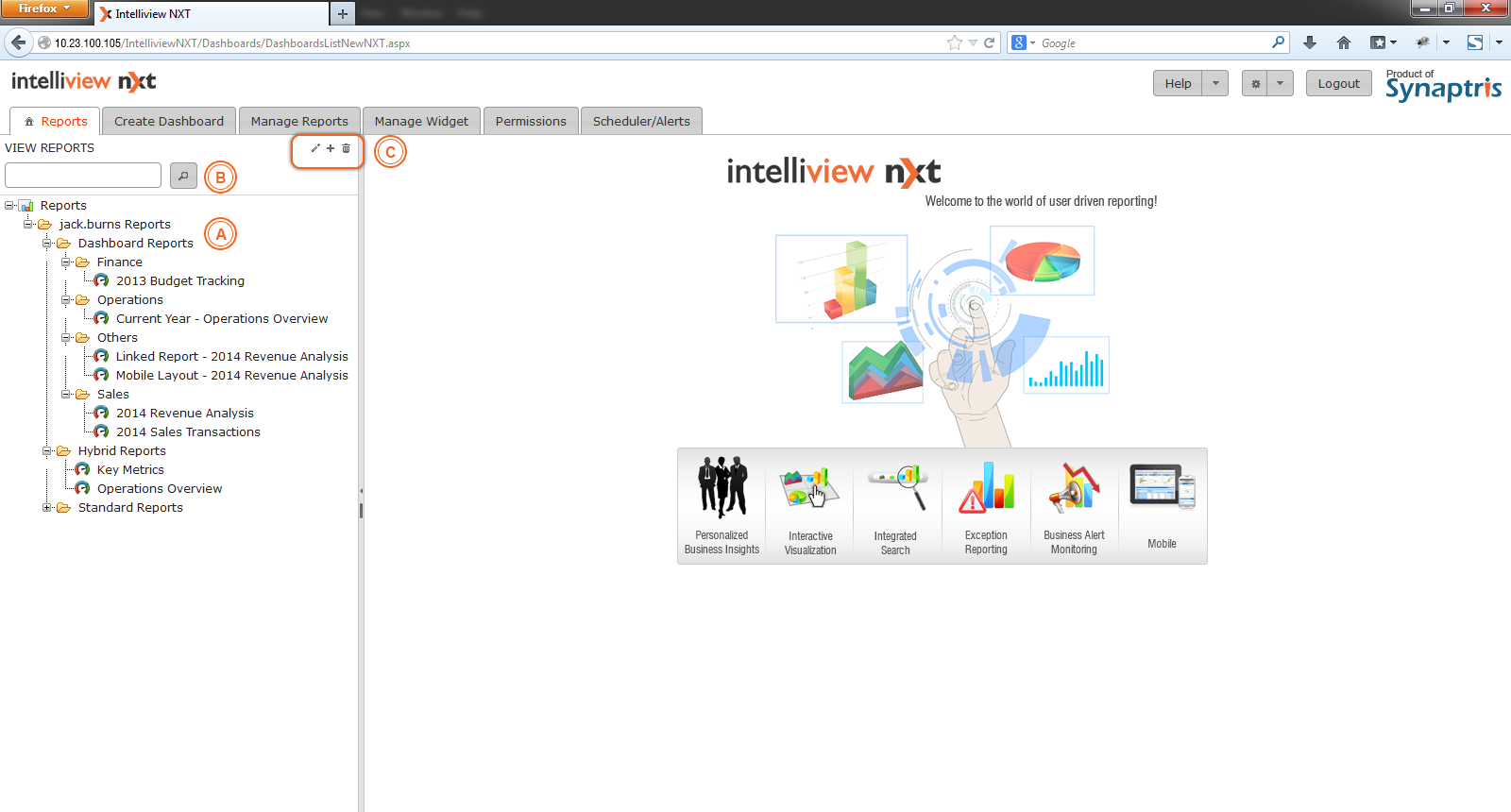Click the Key Metrics report icon
The width and height of the screenshot is (1511, 812).
pyautogui.click(x=82, y=469)
